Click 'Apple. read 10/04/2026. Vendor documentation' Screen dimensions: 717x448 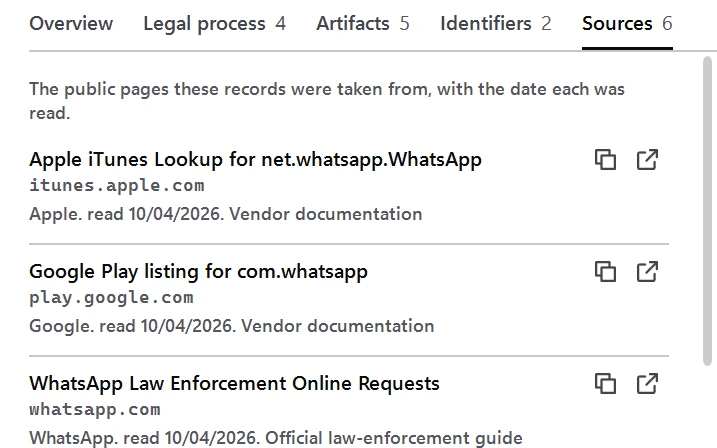[x=225, y=214]
